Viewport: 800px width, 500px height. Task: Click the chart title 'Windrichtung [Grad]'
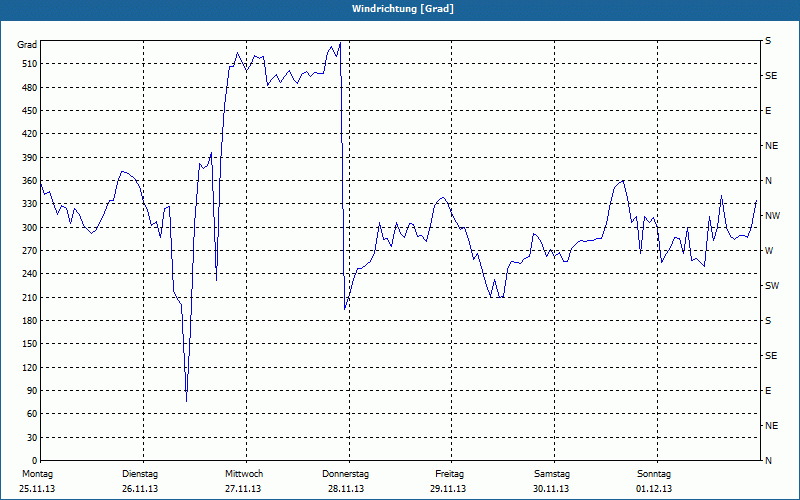tap(403, 9)
